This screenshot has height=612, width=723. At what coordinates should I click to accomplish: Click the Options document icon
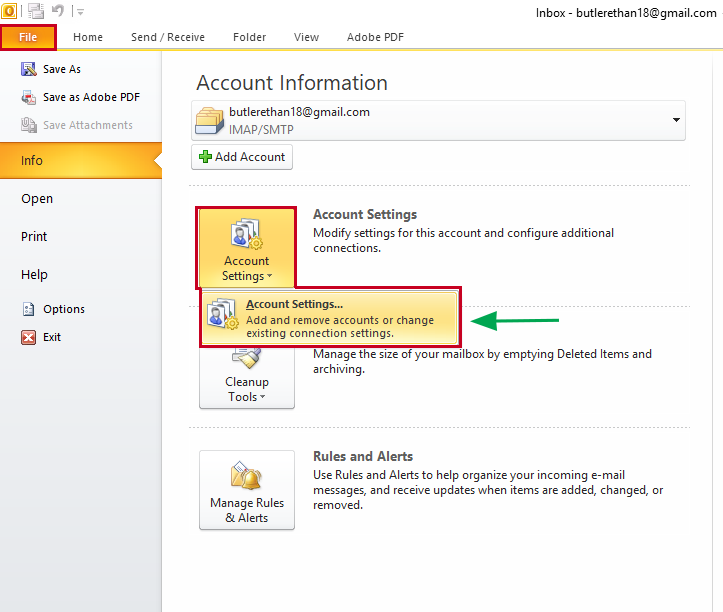(x=29, y=309)
